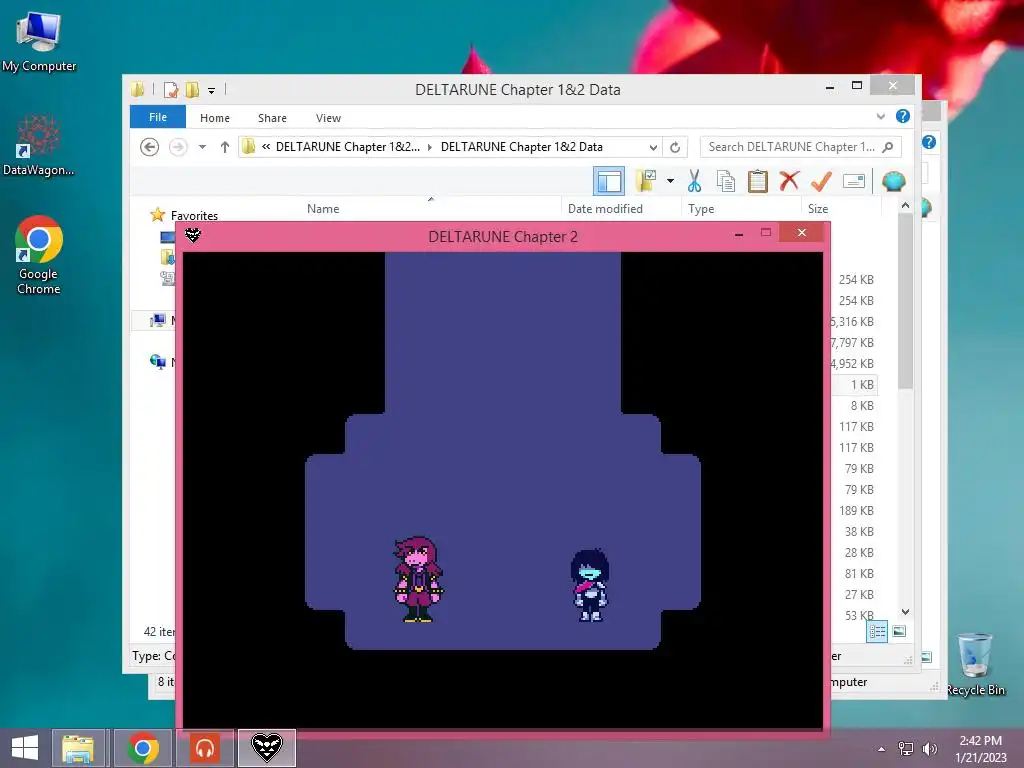The width and height of the screenshot is (1024, 768).
Task: Expand the breadcrumb overflow chevron
Action: (x=266, y=146)
